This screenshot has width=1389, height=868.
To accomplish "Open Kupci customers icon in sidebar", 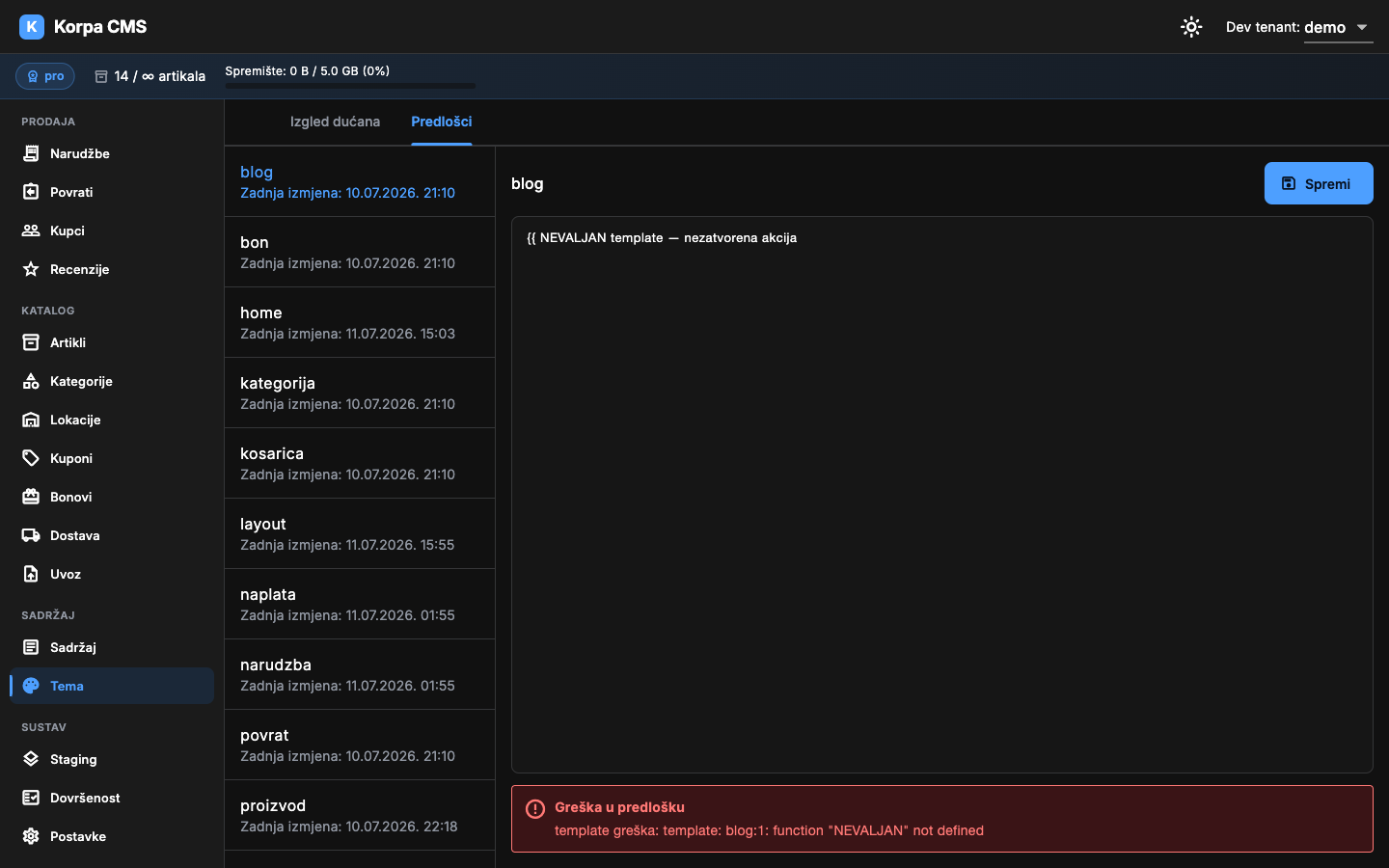I will point(31,231).
